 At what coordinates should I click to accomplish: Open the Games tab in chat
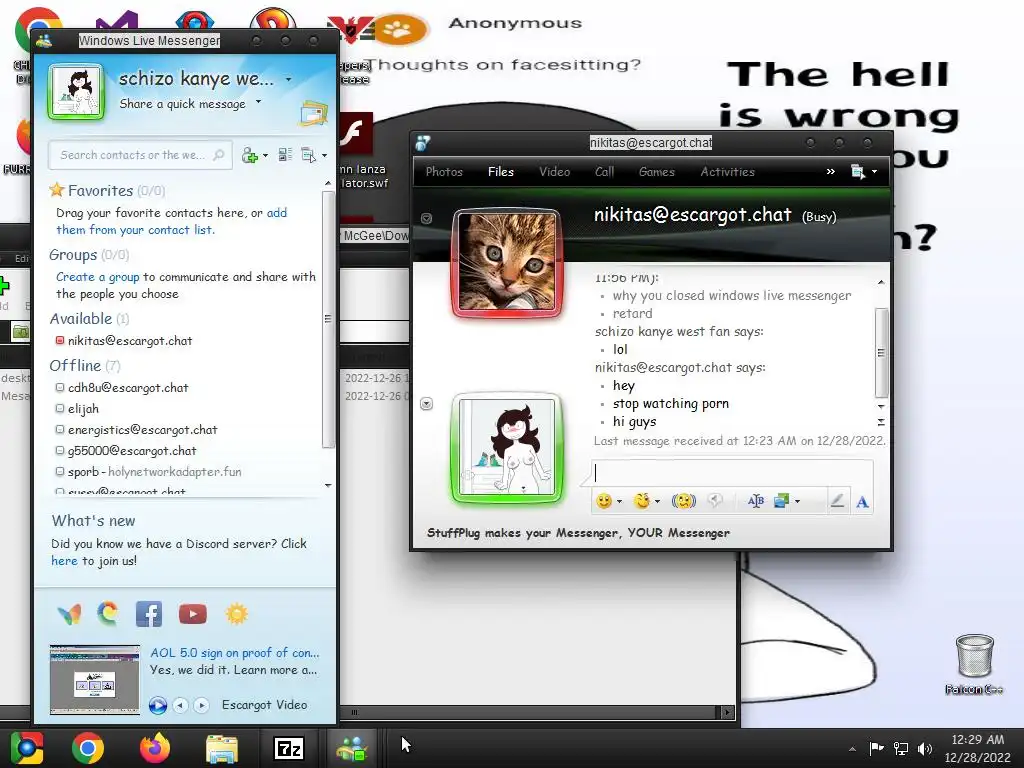pyautogui.click(x=656, y=171)
